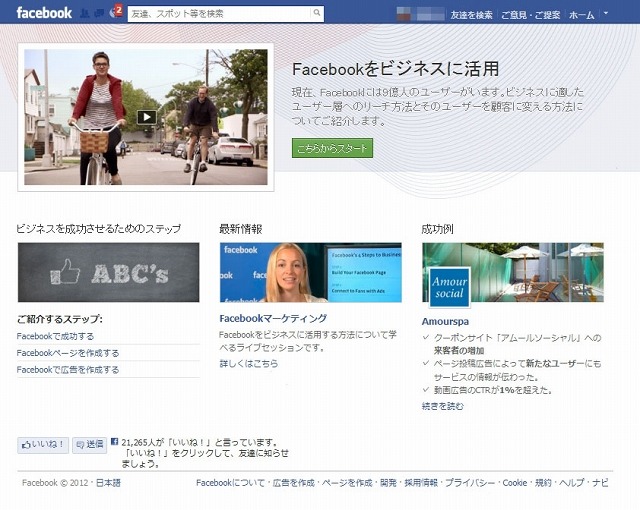Open link Facebookで広告を作成する
This screenshot has width=640, height=510.
click(x=68, y=370)
